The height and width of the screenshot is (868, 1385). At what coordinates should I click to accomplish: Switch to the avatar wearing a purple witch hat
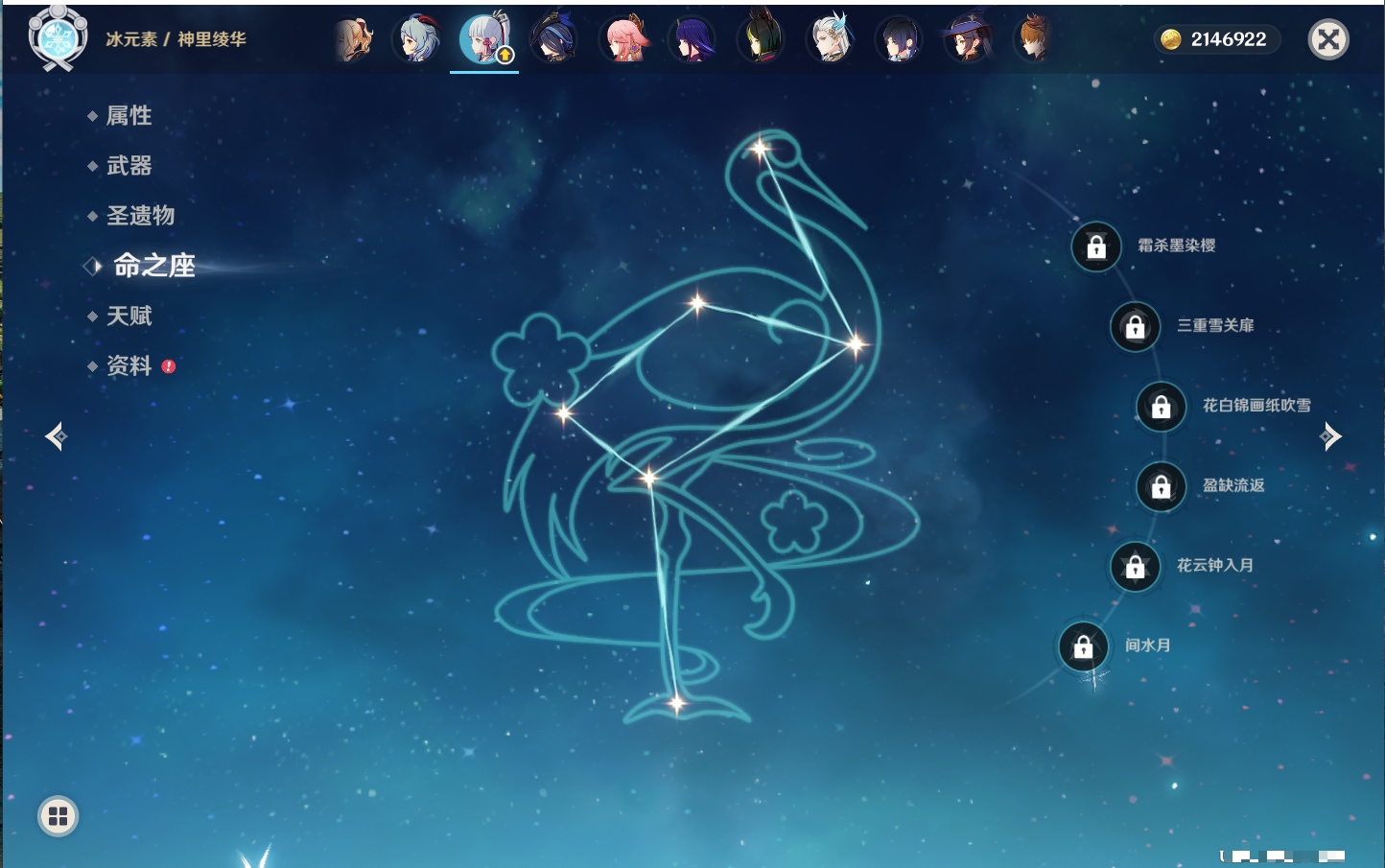click(x=967, y=40)
